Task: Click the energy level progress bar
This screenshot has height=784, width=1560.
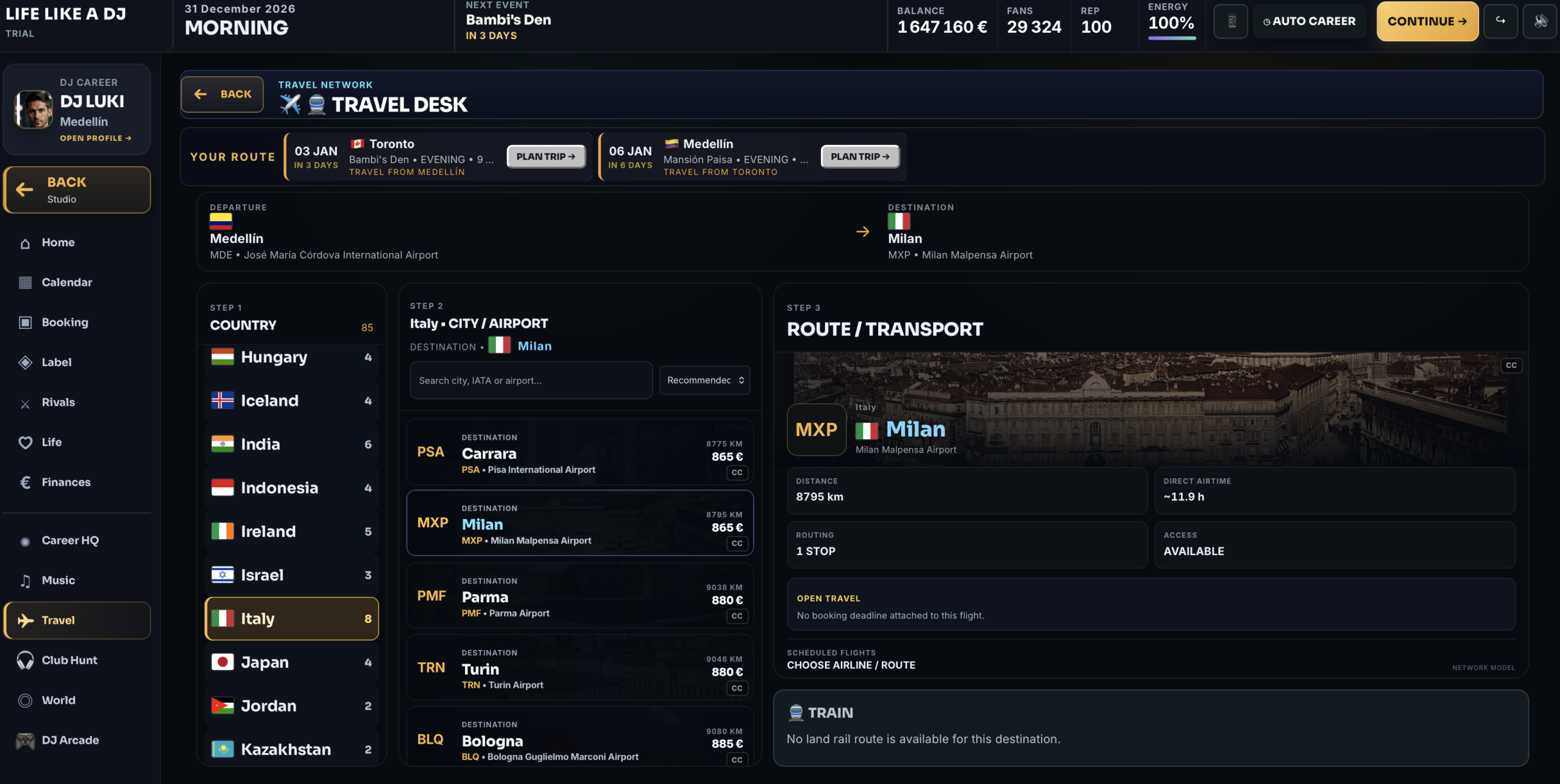Action: (x=1172, y=38)
